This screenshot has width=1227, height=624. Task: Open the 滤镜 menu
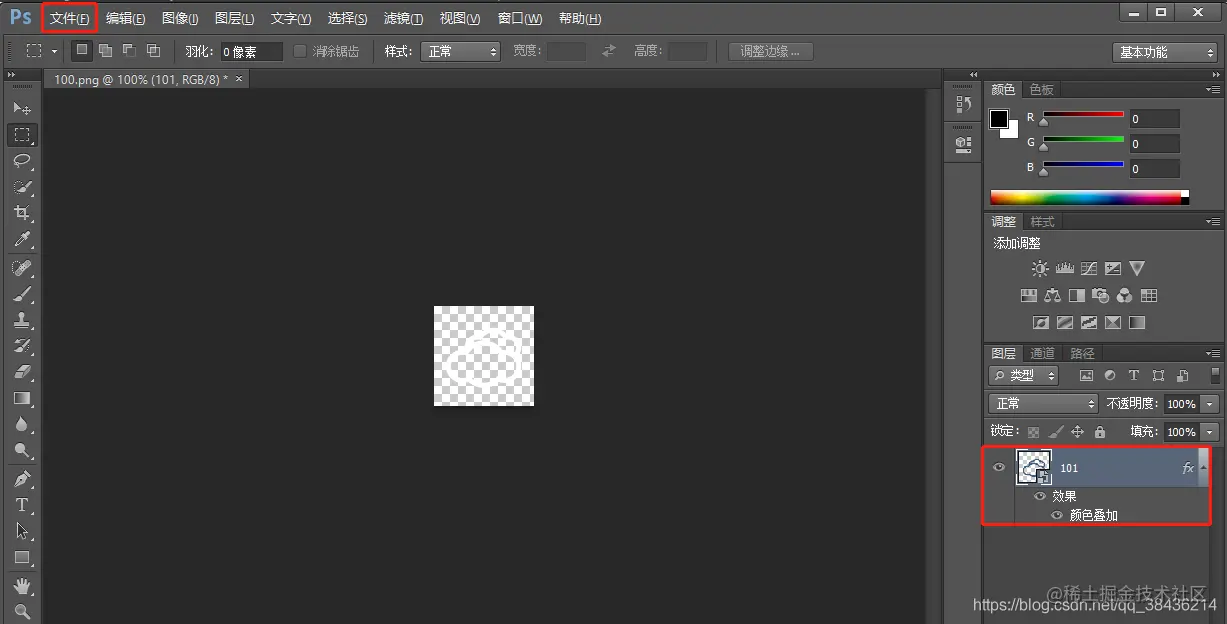(x=403, y=17)
